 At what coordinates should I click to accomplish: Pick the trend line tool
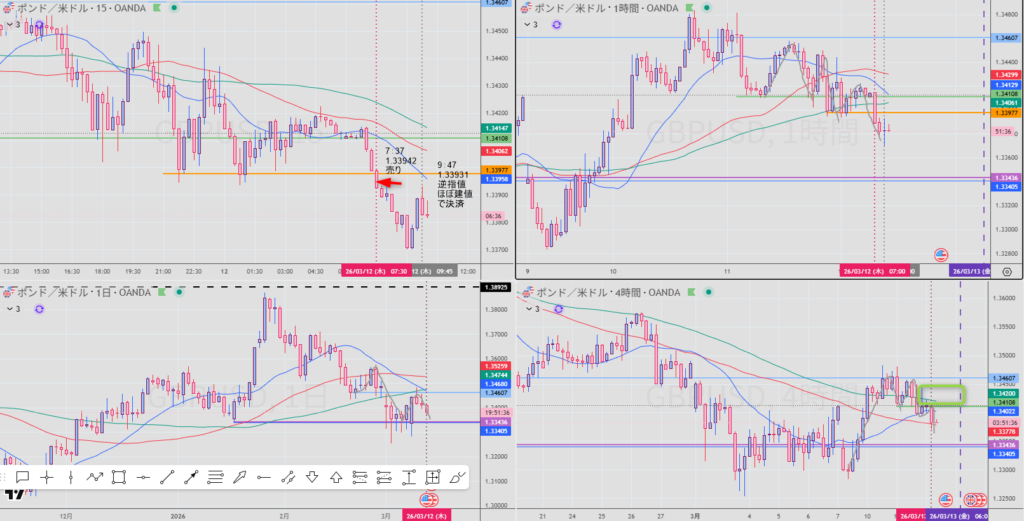pos(167,477)
